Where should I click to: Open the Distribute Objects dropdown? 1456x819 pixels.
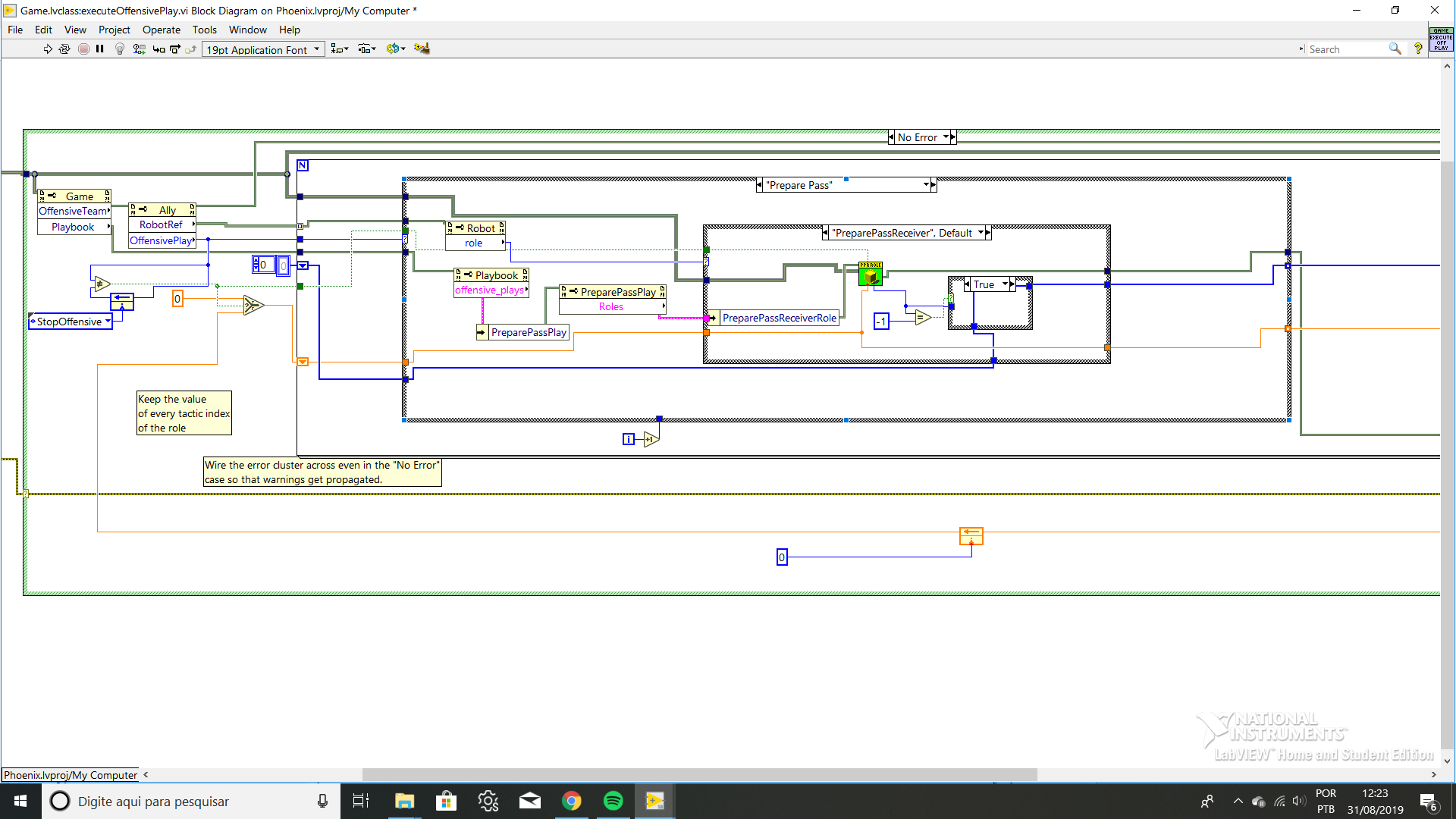pyautogui.click(x=367, y=49)
